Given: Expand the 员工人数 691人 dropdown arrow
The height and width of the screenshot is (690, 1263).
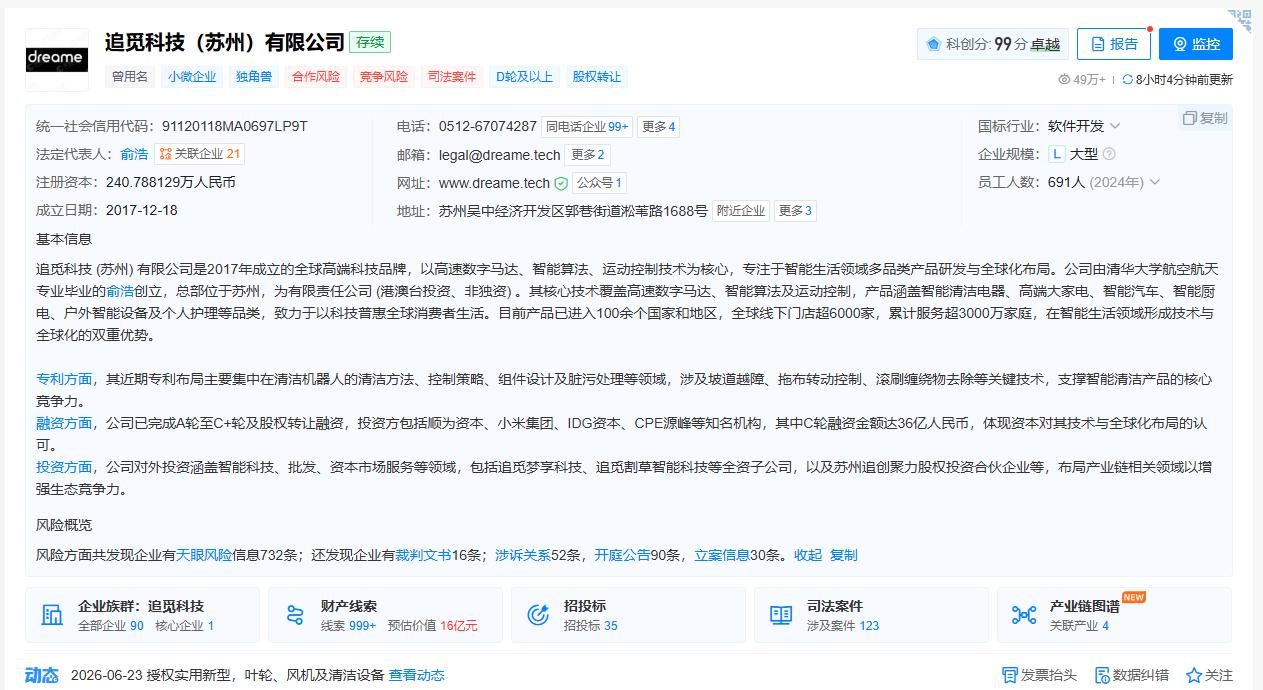Looking at the screenshot, I should click(1155, 182).
